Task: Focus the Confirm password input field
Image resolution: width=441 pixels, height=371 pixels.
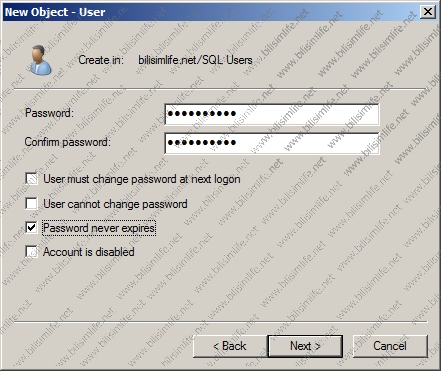Action: [272, 143]
